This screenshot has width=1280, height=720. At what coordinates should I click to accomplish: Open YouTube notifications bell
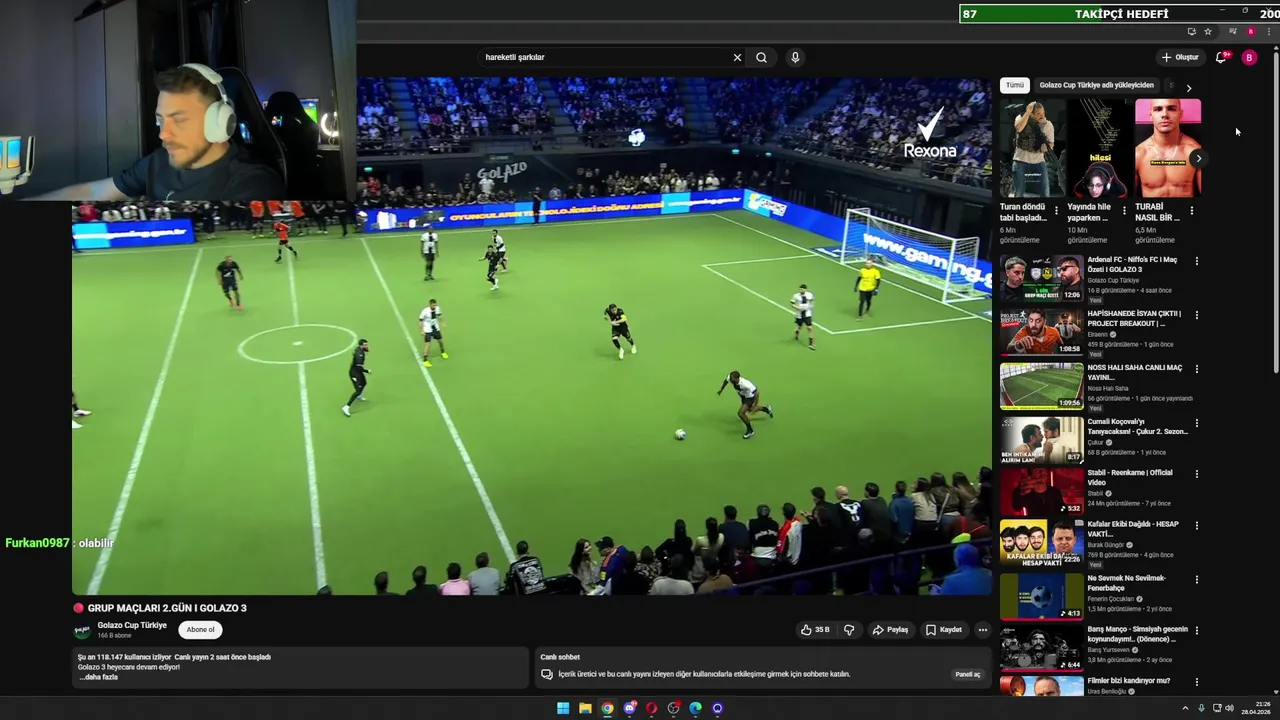[x=1221, y=57]
